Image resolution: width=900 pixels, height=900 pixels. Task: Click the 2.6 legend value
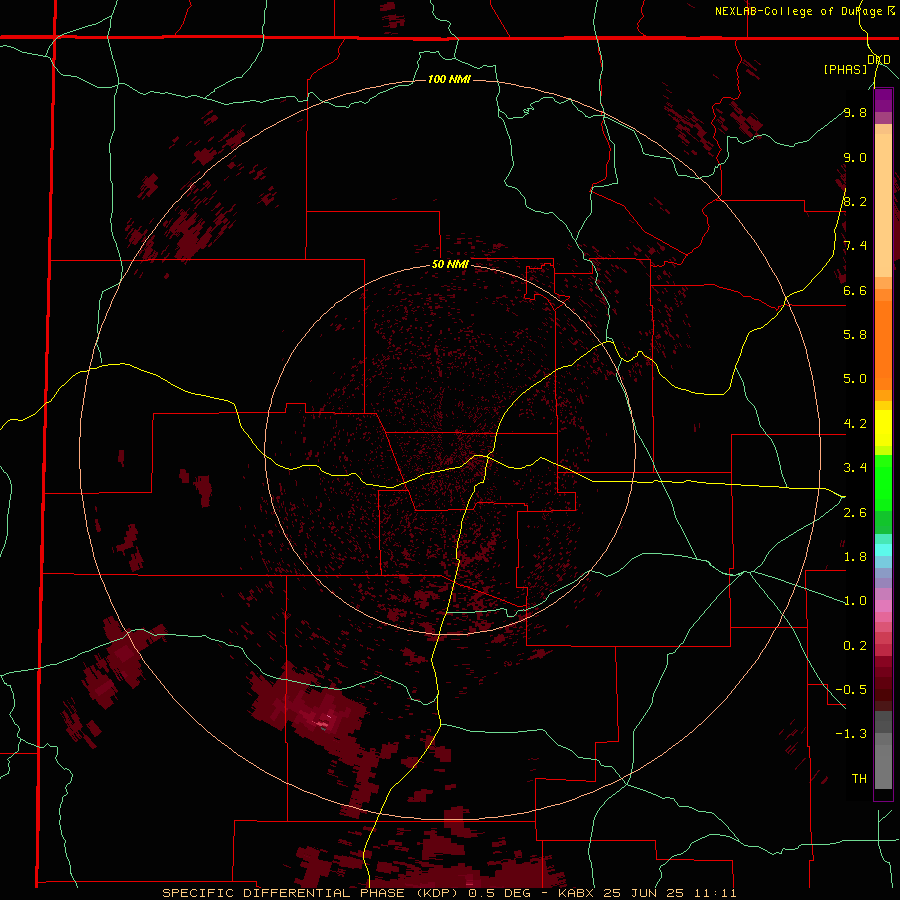coord(855,513)
